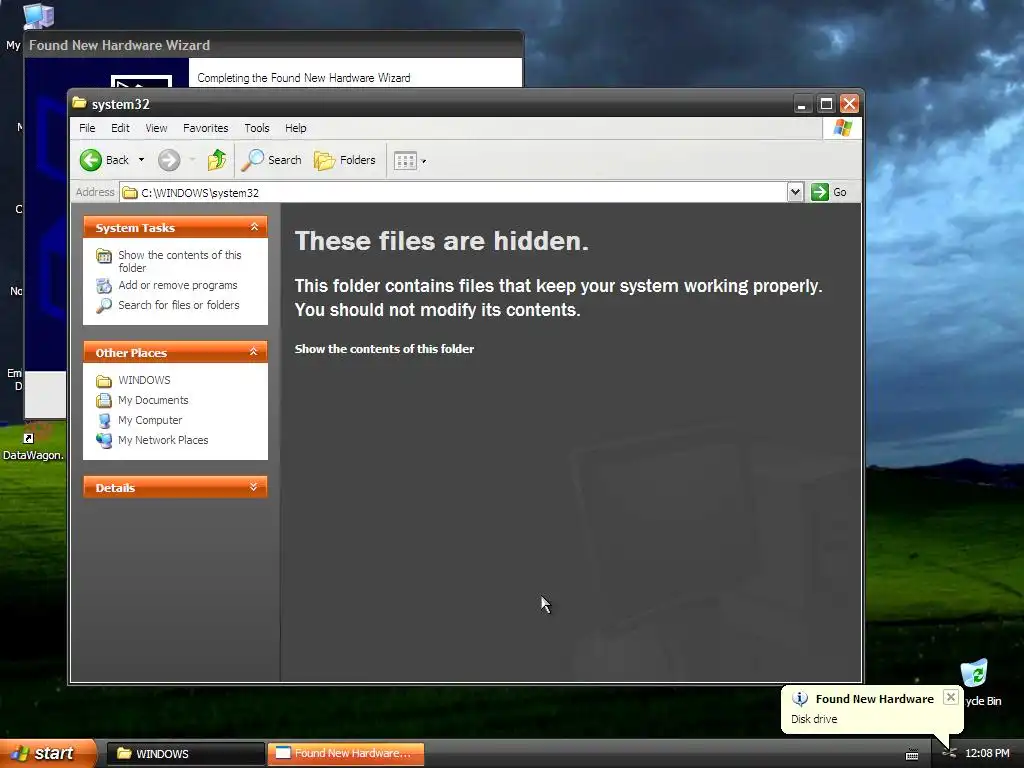This screenshot has height=768, width=1024.
Task: Click the system32 title bar folder icon
Action: point(80,103)
